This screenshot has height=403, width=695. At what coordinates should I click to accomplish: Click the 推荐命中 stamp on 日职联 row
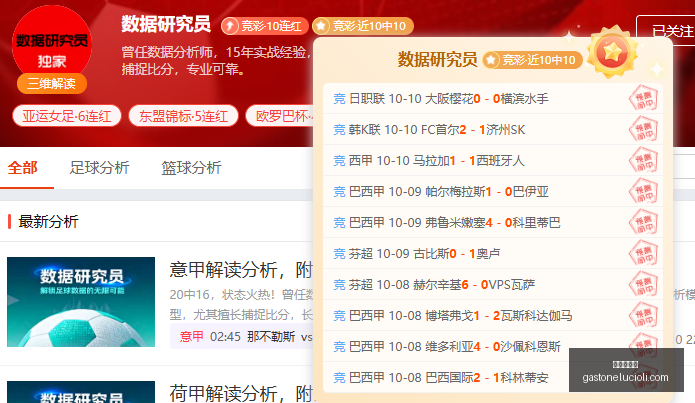[644, 98]
